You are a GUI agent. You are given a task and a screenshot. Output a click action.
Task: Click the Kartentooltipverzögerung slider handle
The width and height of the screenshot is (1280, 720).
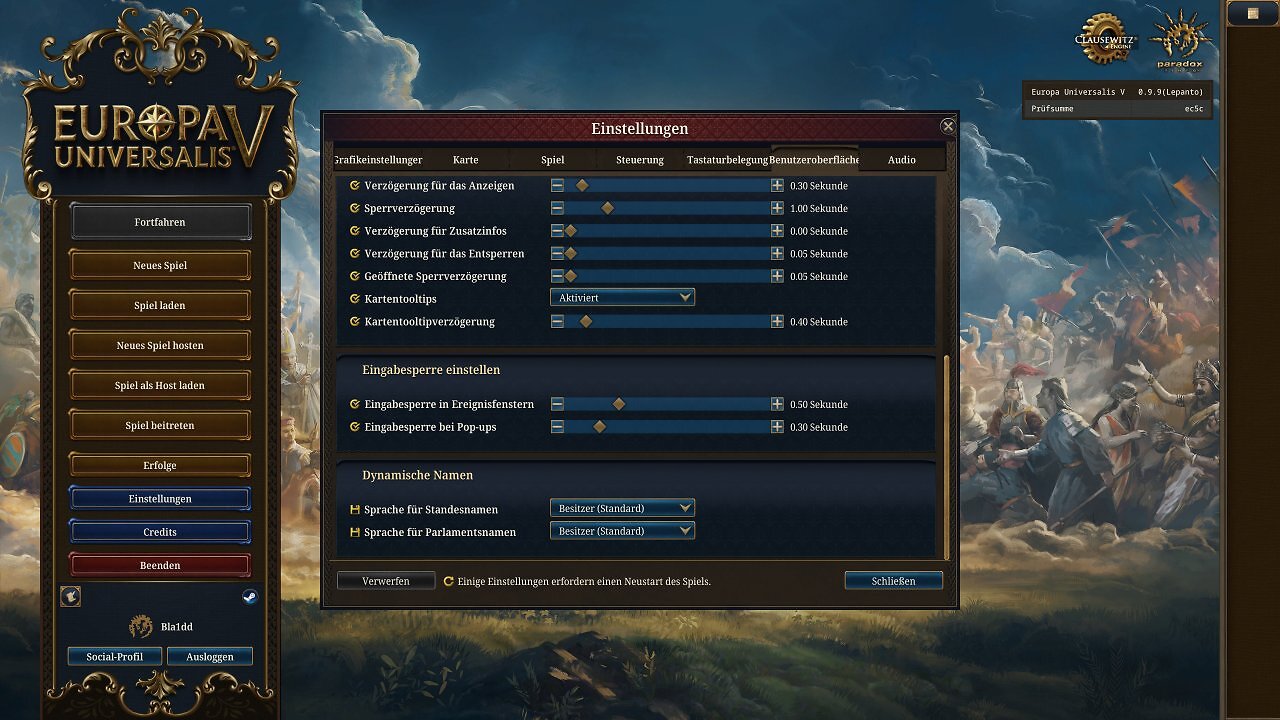coord(587,321)
